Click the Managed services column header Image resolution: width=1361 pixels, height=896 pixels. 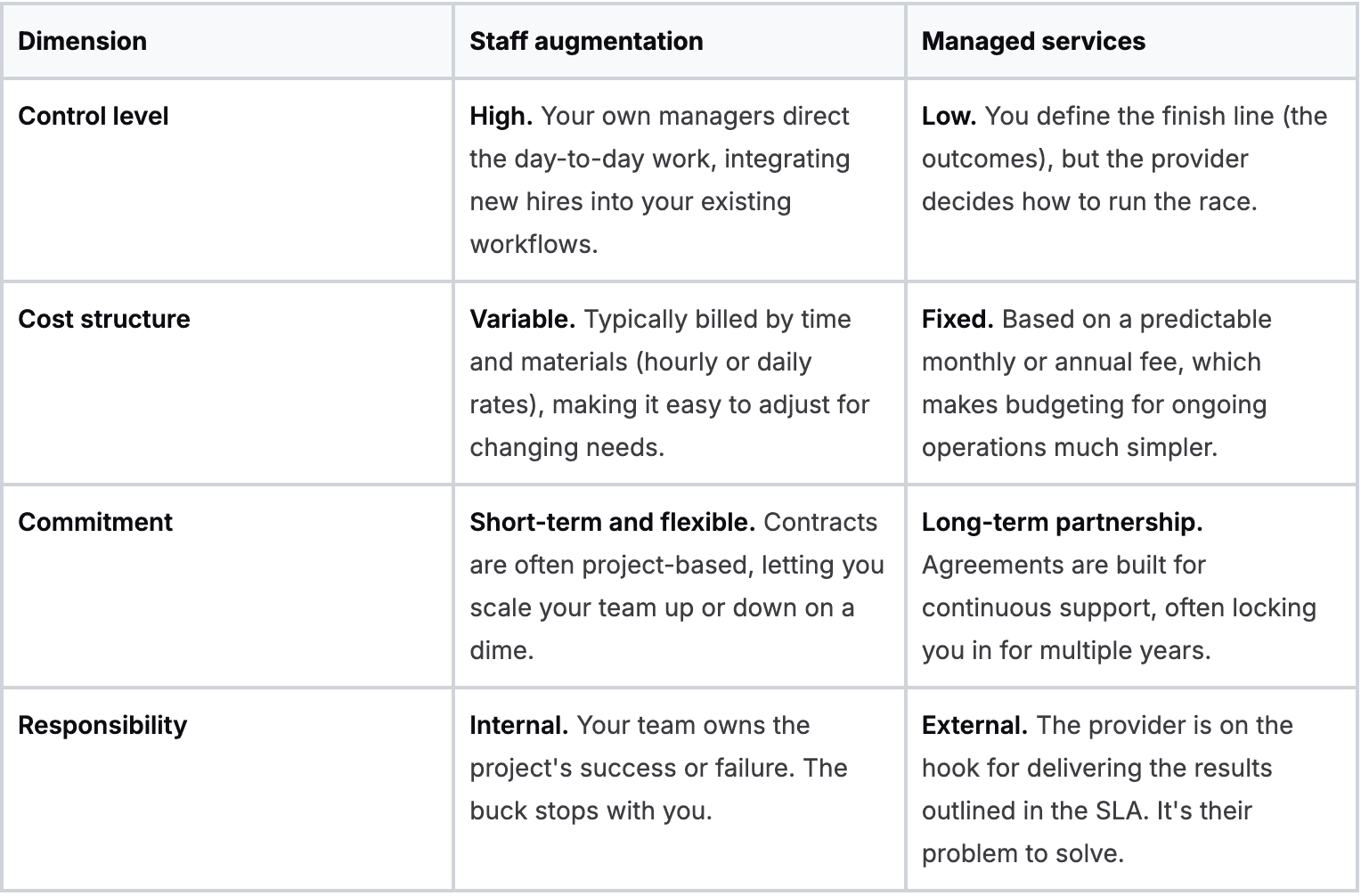tap(1033, 41)
